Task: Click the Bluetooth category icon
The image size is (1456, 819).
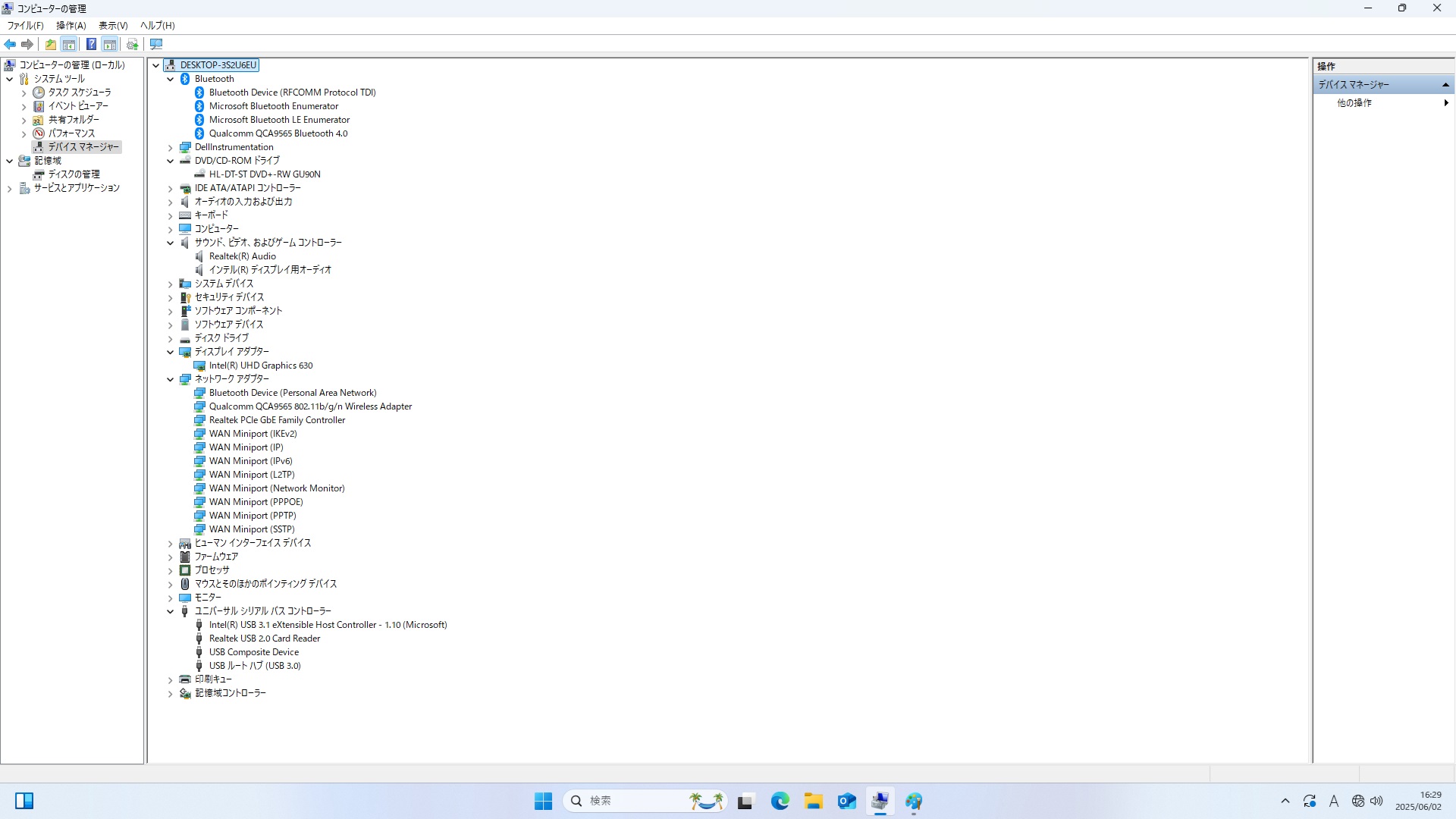Action: [x=185, y=79]
